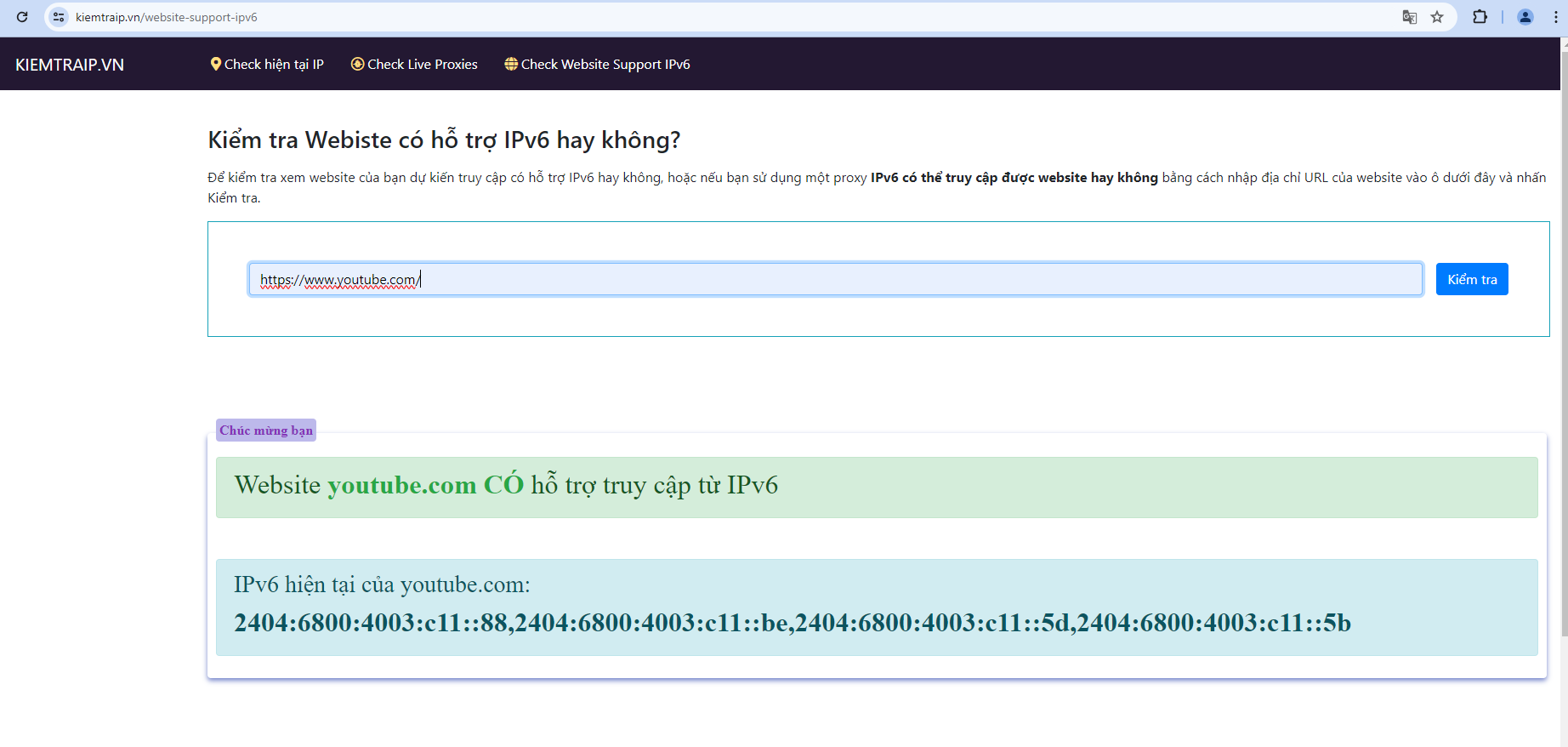Go to the KIEMTRAIP.VN home logo link
The image size is (1568, 747).
(70, 65)
